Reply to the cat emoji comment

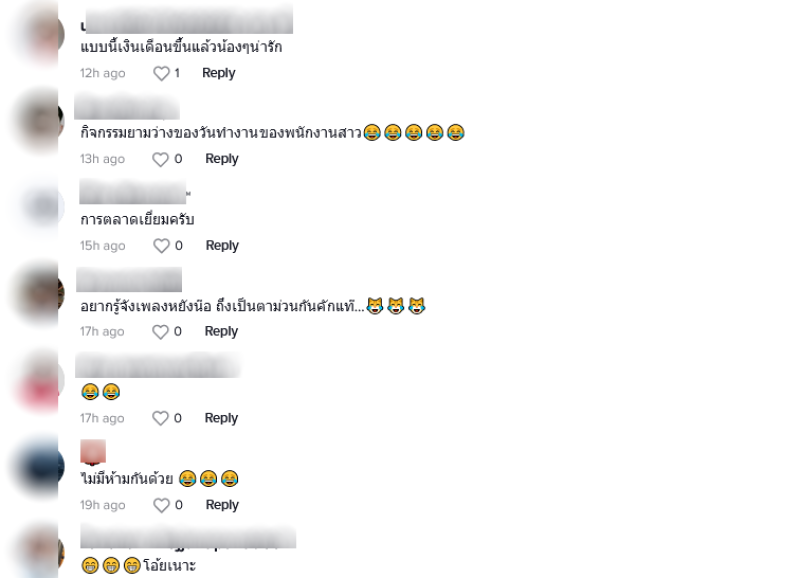pyautogui.click(x=221, y=331)
